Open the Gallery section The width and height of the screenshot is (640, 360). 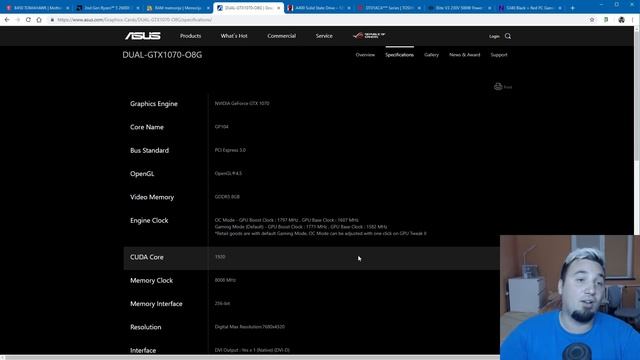pos(431,55)
